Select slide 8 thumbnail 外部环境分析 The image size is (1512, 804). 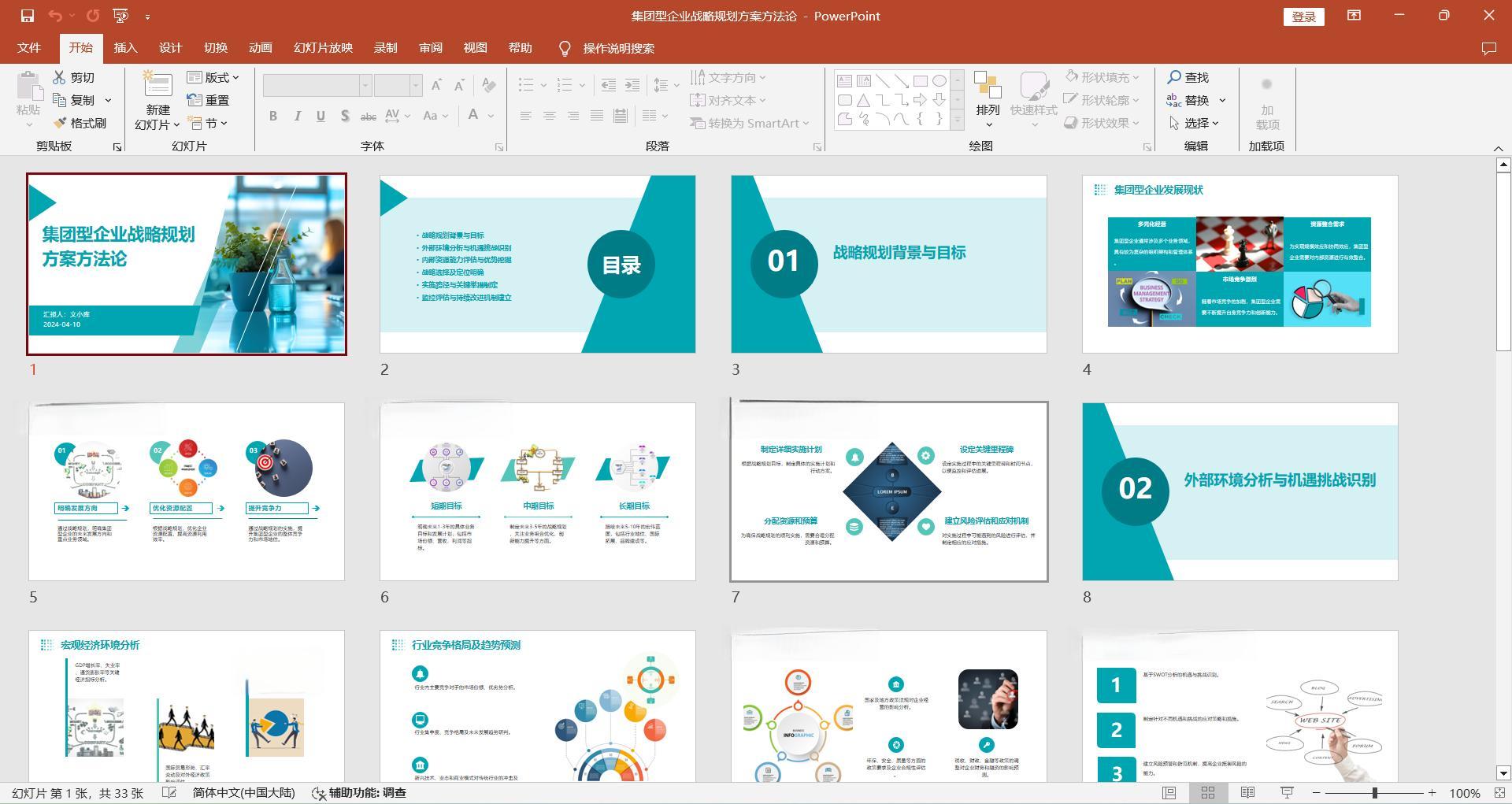coord(1240,491)
